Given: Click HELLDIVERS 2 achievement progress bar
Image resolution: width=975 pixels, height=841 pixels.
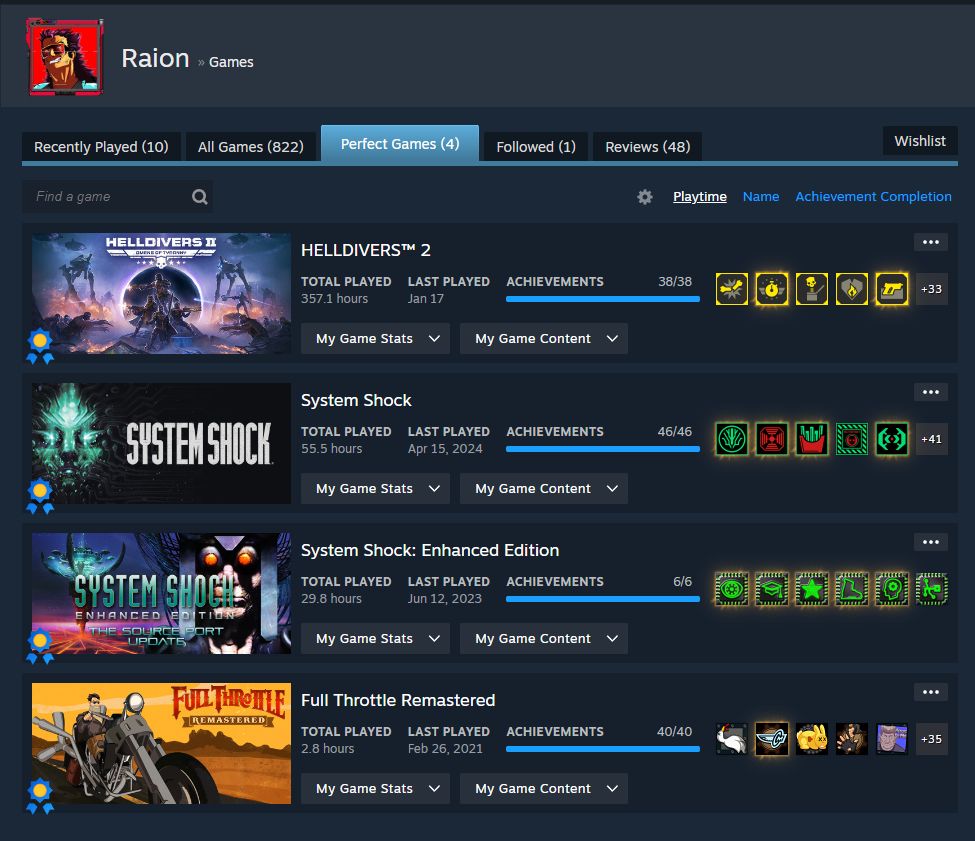Looking at the screenshot, I should coord(603,299).
